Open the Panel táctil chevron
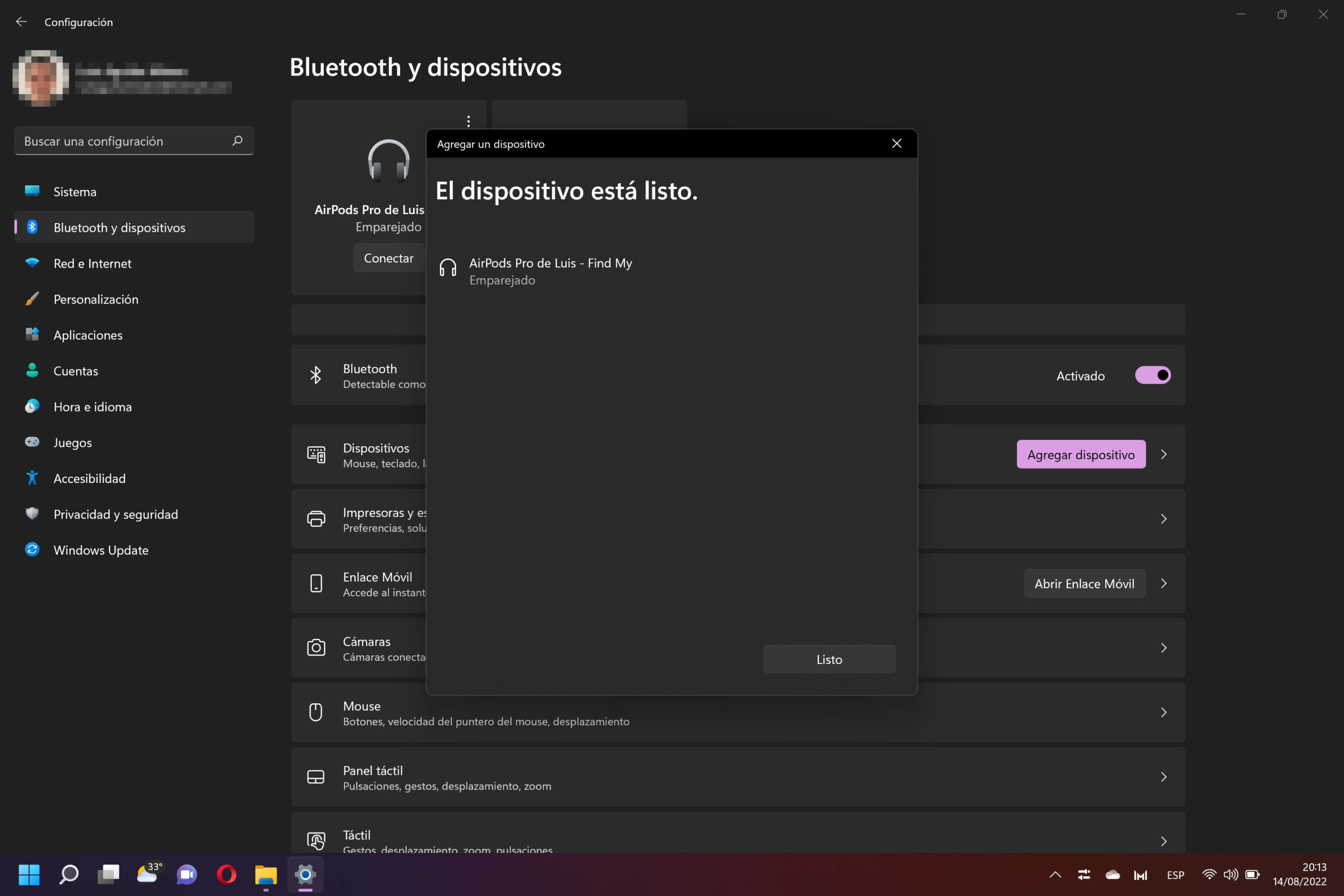Screen dimensions: 1344x896 click(1163, 777)
